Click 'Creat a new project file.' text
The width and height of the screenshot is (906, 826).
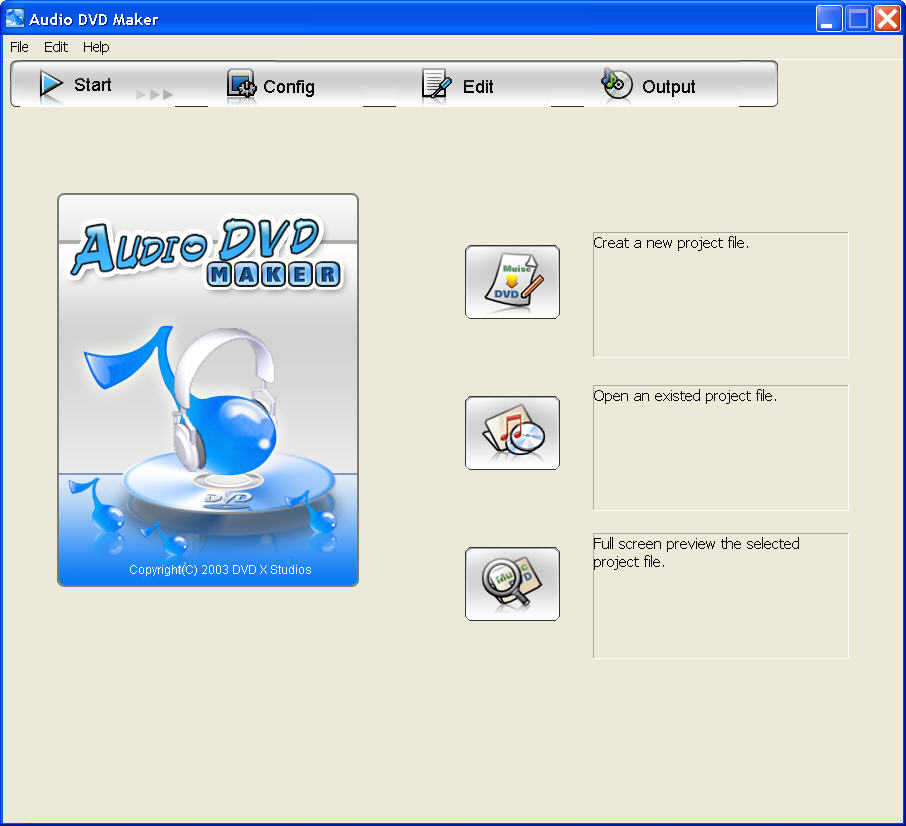(x=671, y=243)
